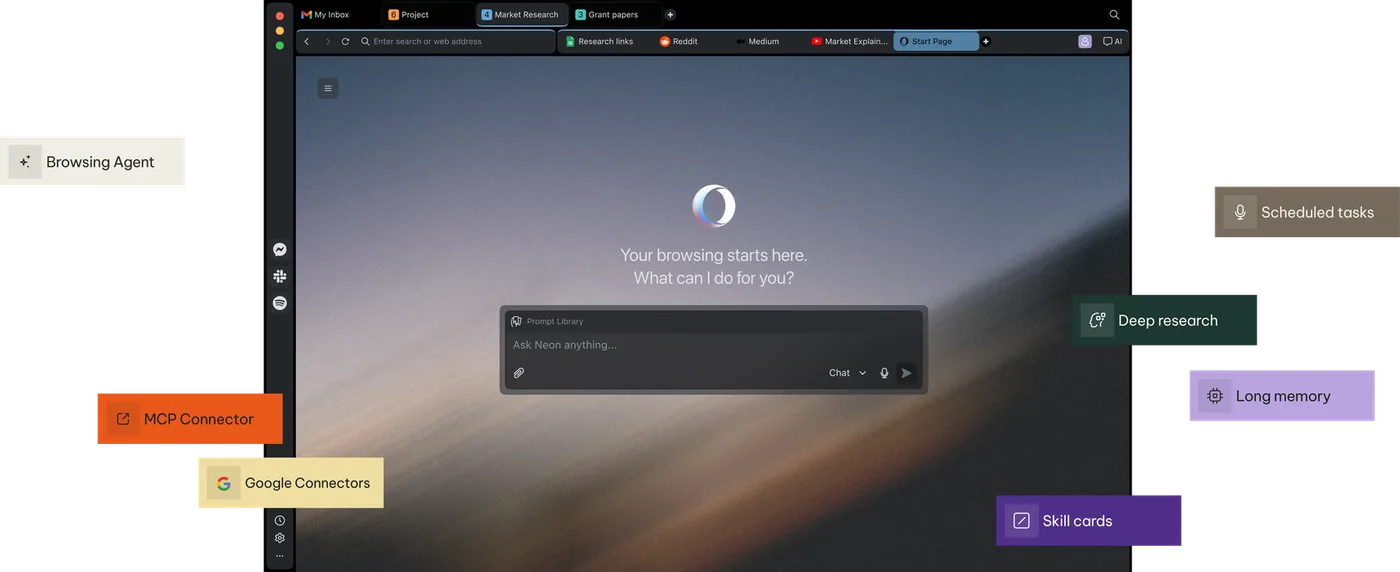Add a new tab next to Start Page
1400x572 pixels.
pyautogui.click(x=986, y=41)
